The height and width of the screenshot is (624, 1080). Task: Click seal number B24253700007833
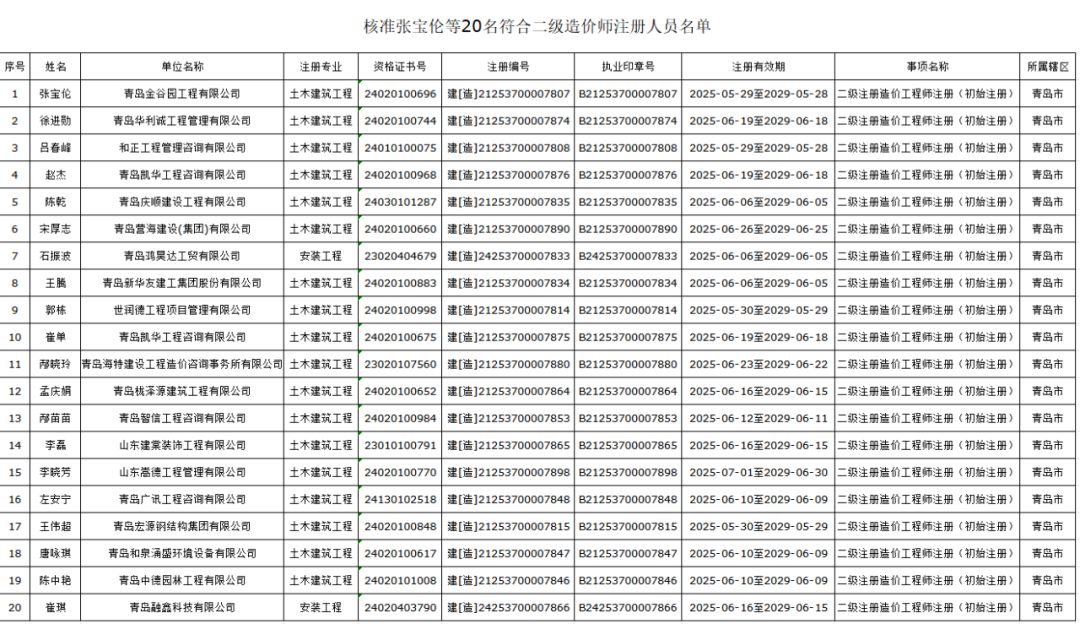point(628,256)
